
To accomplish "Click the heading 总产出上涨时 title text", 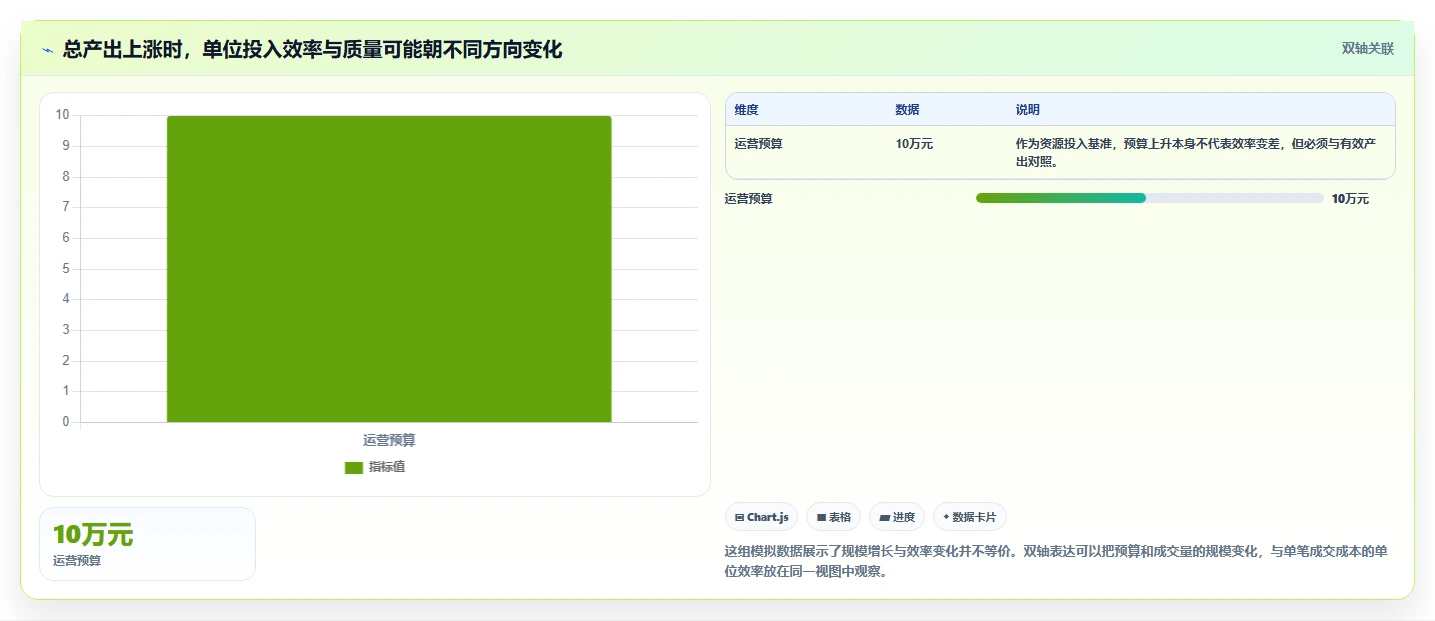I will pyautogui.click(x=312, y=49).
